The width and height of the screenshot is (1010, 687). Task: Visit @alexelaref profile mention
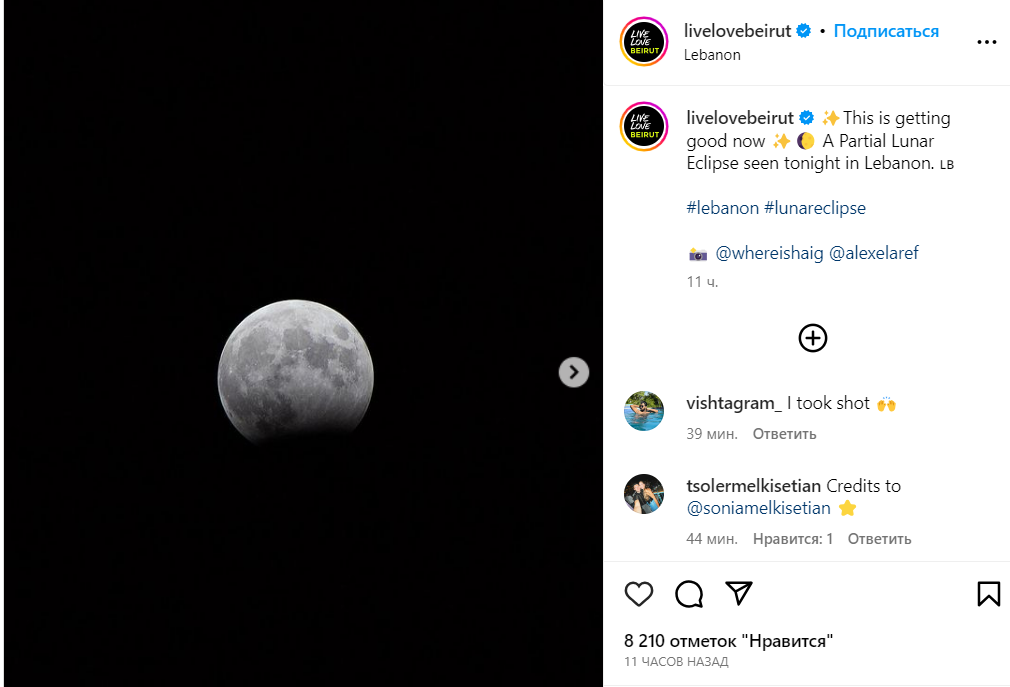click(x=874, y=253)
